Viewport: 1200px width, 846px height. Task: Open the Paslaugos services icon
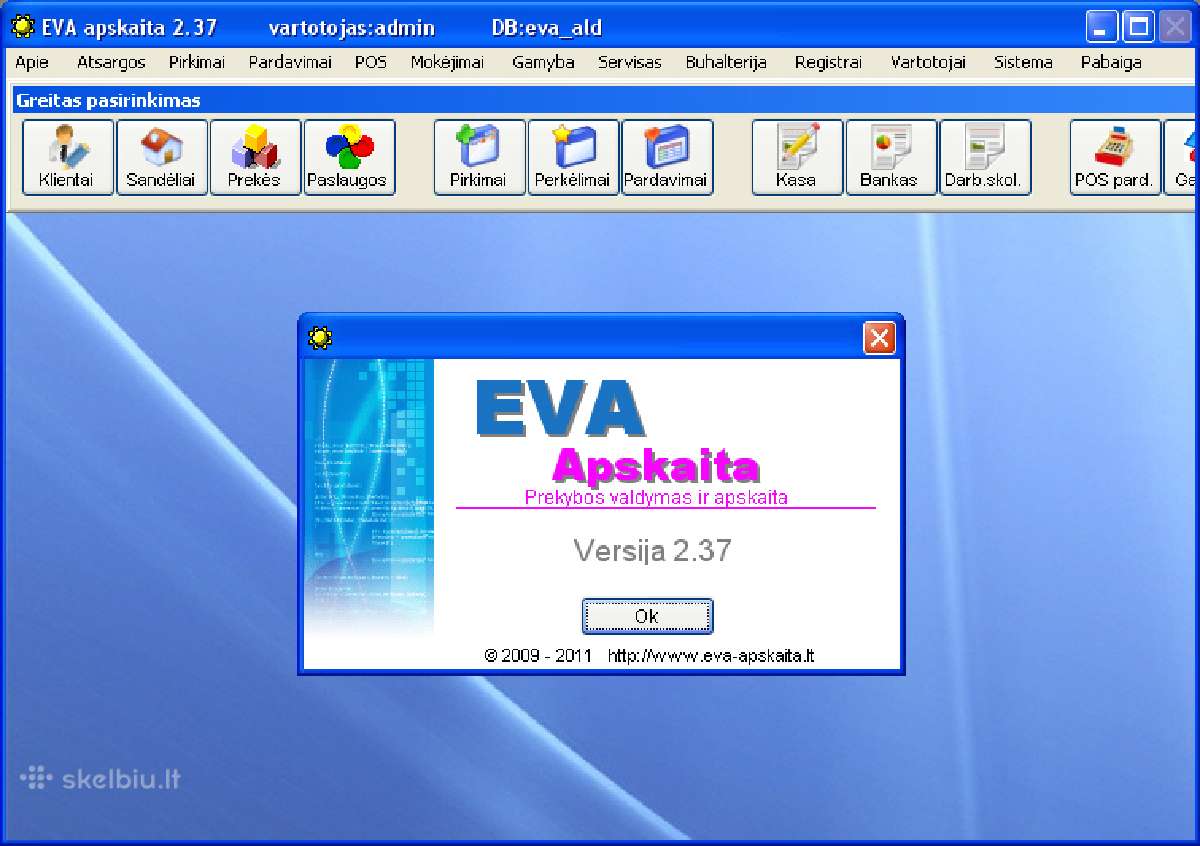[349, 157]
